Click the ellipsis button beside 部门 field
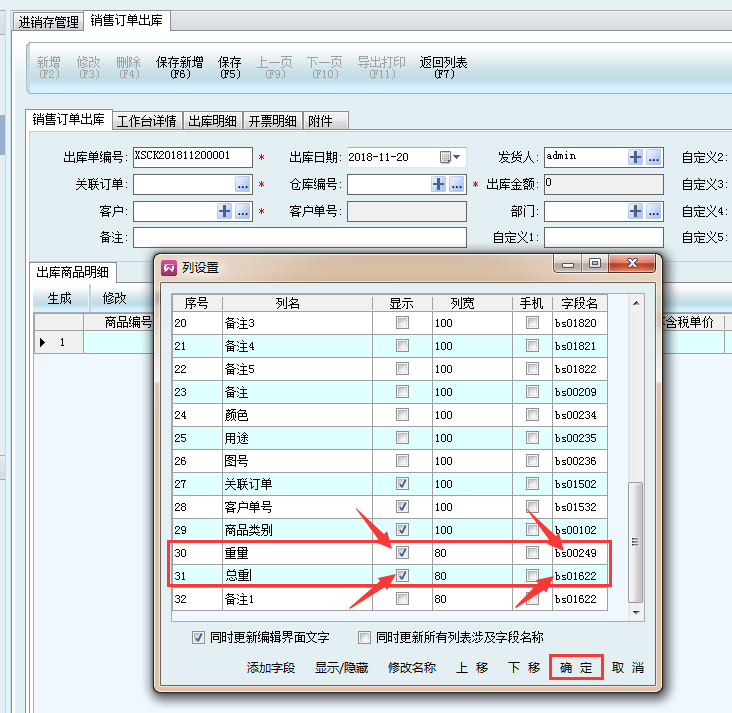Image resolution: width=732 pixels, height=713 pixels. pos(653,212)
